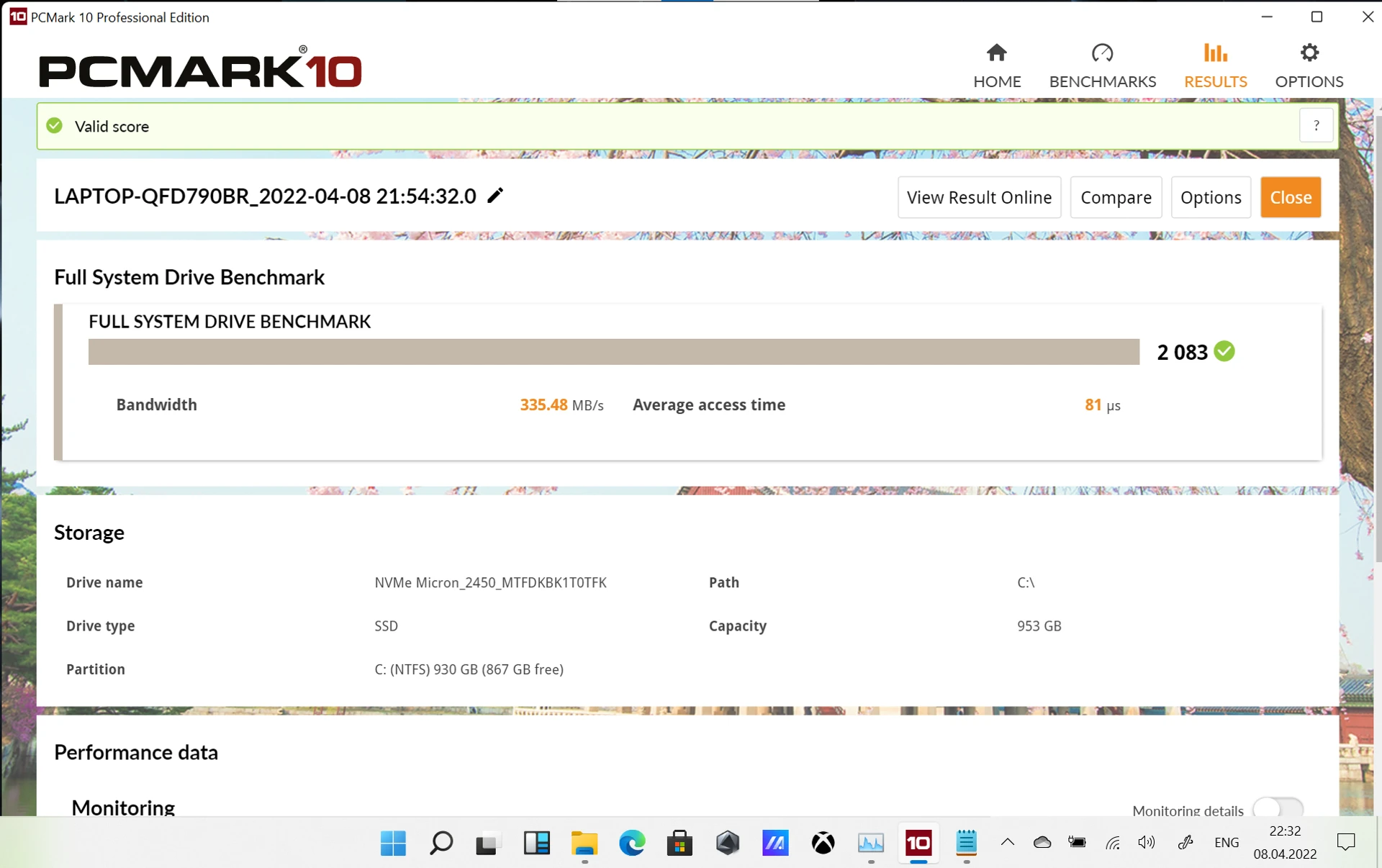
Task: Click the drive type value SSD
Action: point(386,625)
